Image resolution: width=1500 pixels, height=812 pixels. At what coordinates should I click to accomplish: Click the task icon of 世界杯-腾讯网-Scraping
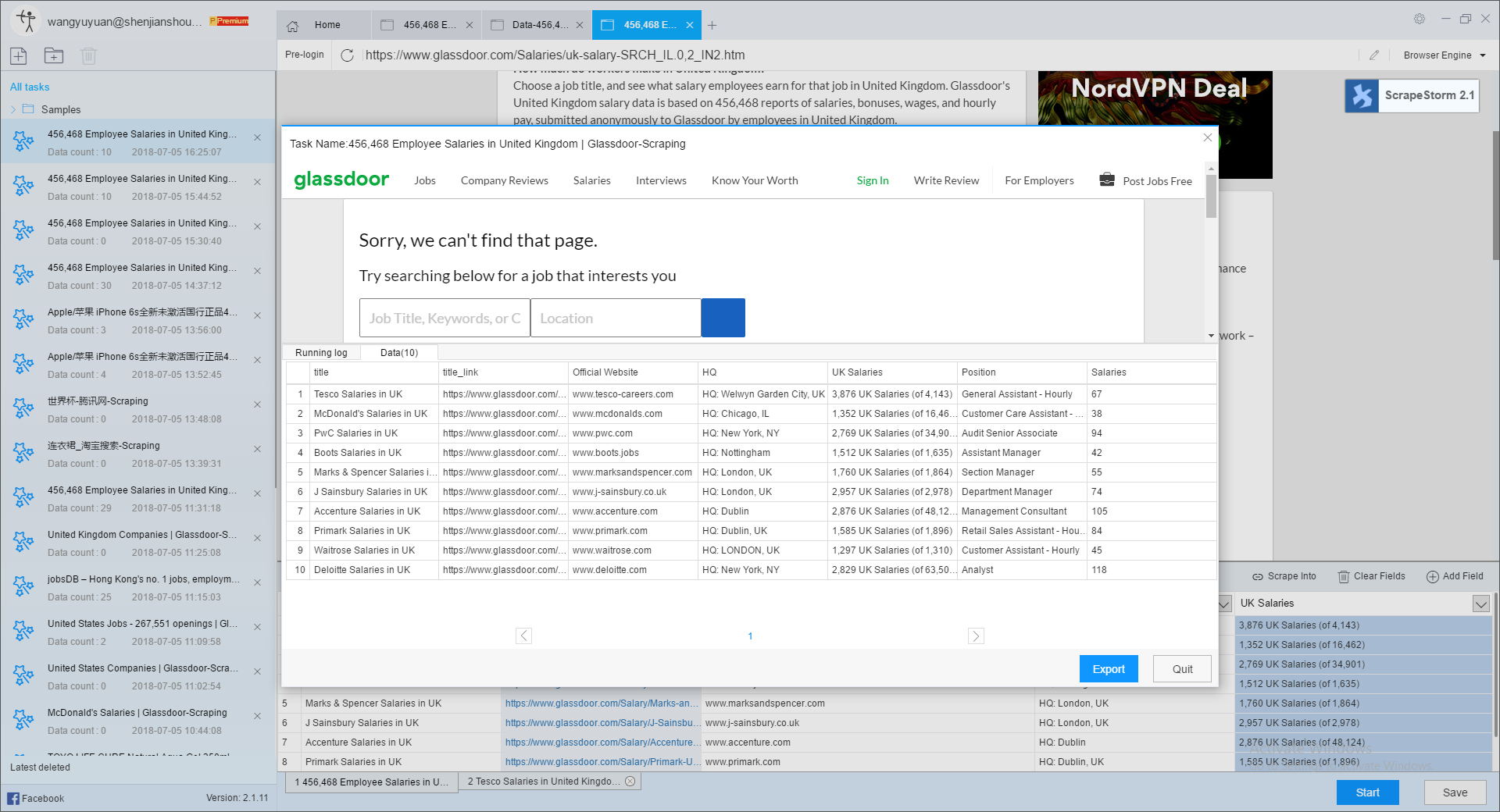tap(23, 408)
